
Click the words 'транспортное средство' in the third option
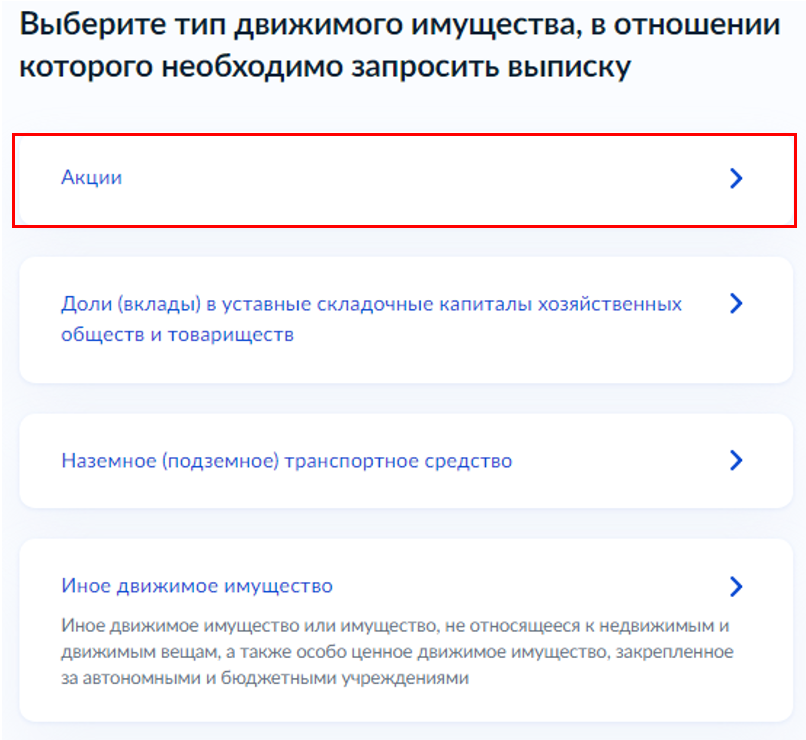(398, 461)
